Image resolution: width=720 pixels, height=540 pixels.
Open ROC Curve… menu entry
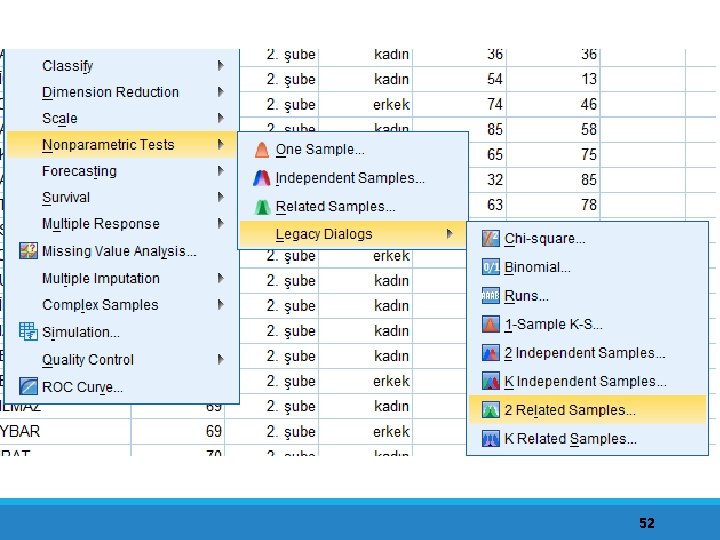[122, 387]
